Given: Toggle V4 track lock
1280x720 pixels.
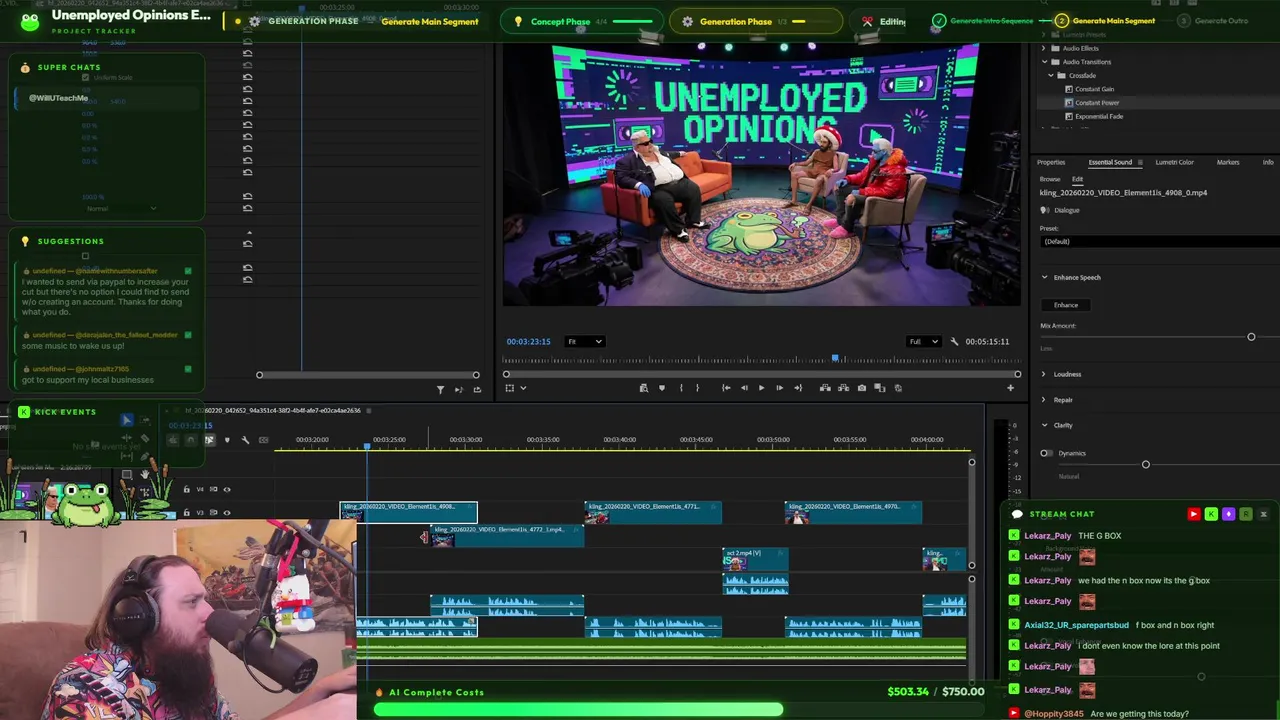Looking at the screenshot, I should [x=186, y=489].
